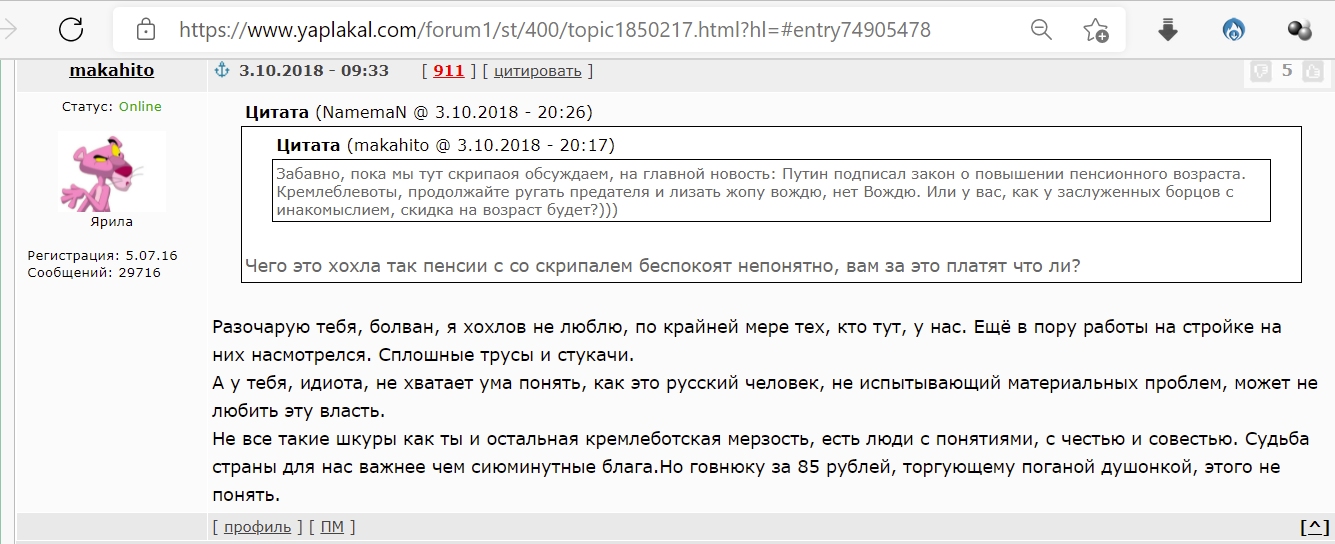The image size is (1335, 544).
Task: Open the профиль profile link
Action: 258,527
